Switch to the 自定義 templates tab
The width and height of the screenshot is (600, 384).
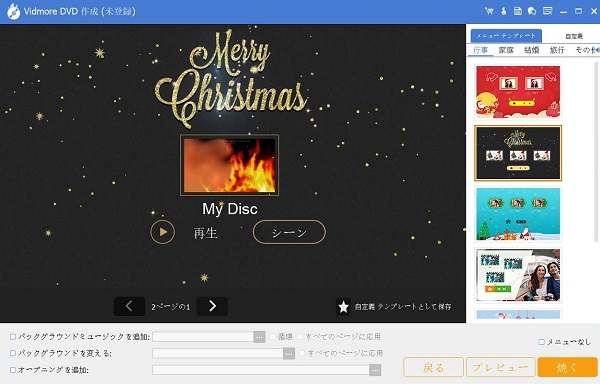pos(574,36)
